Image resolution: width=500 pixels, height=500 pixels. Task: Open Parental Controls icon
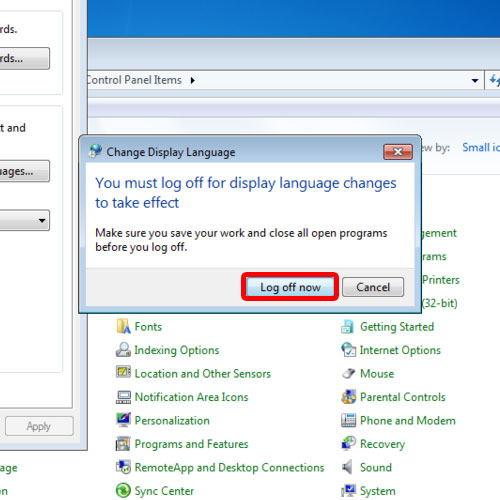(x=349, y=397)
